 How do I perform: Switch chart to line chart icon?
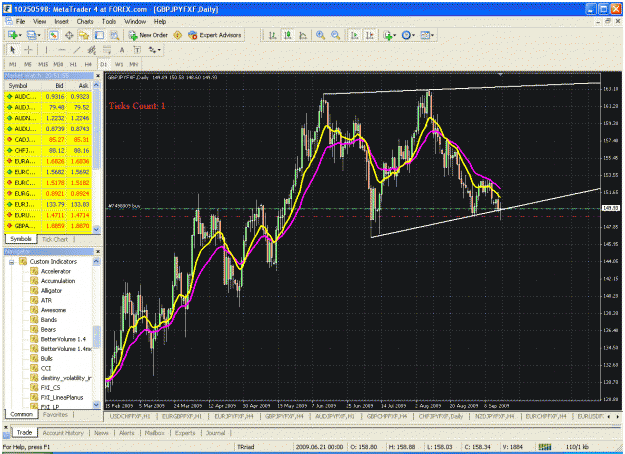(303, 35)
